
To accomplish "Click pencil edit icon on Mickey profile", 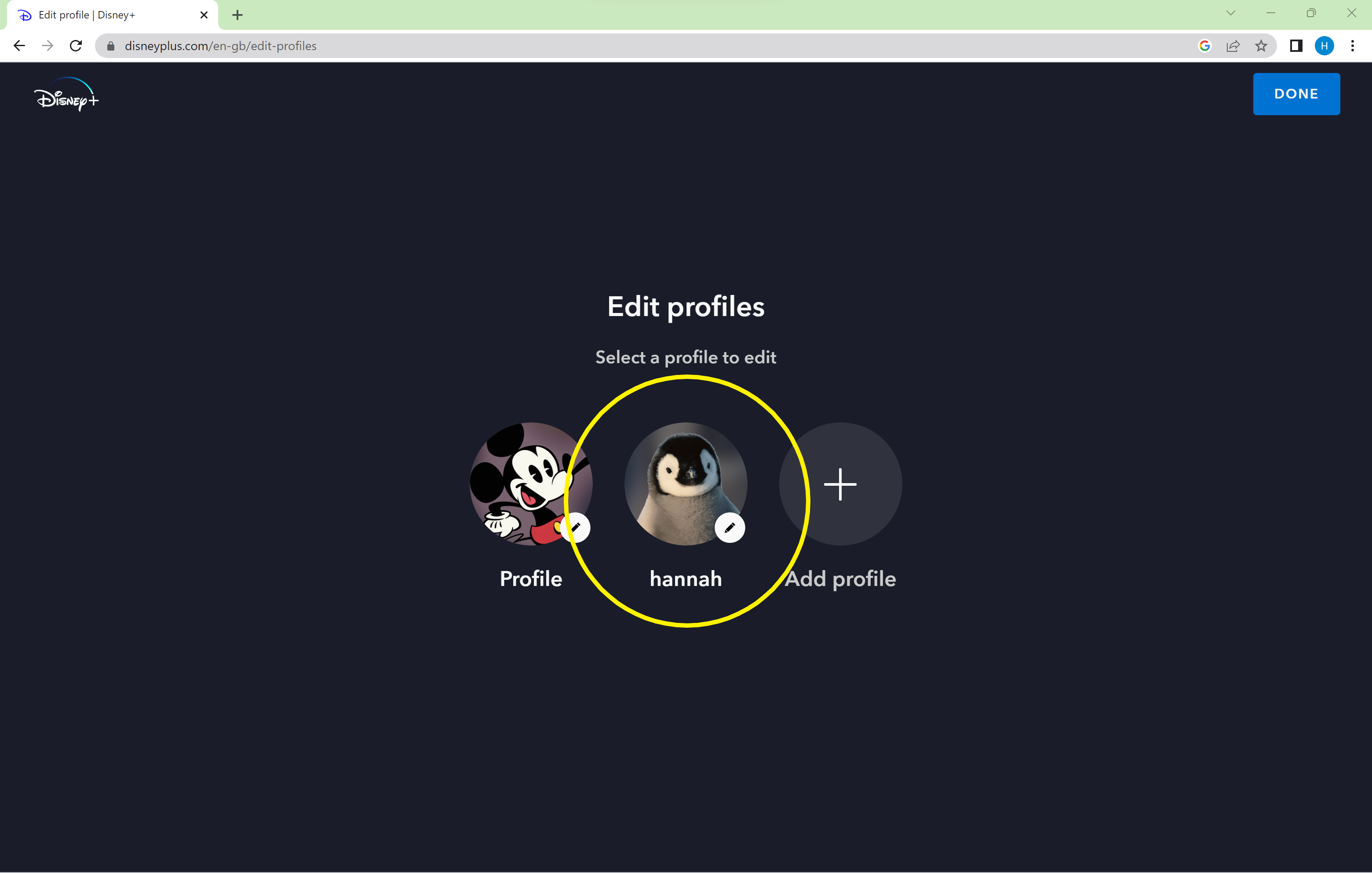I will [576, 527].
